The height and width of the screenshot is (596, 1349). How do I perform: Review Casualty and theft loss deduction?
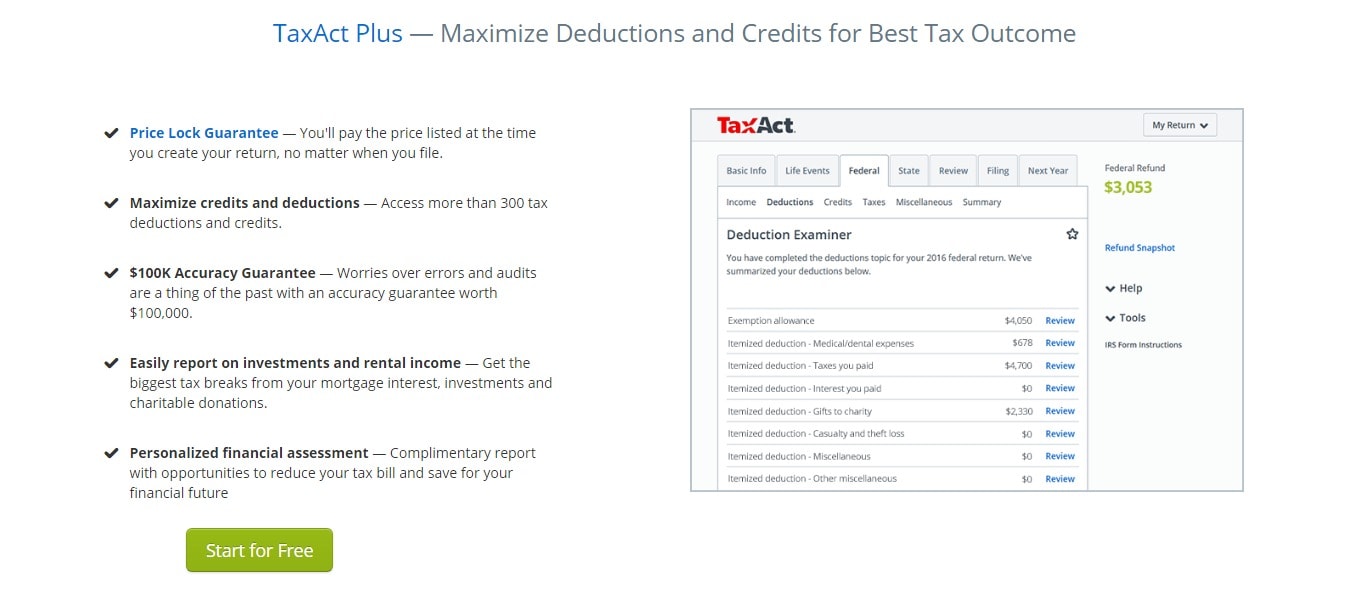(x=1060, y=434)
